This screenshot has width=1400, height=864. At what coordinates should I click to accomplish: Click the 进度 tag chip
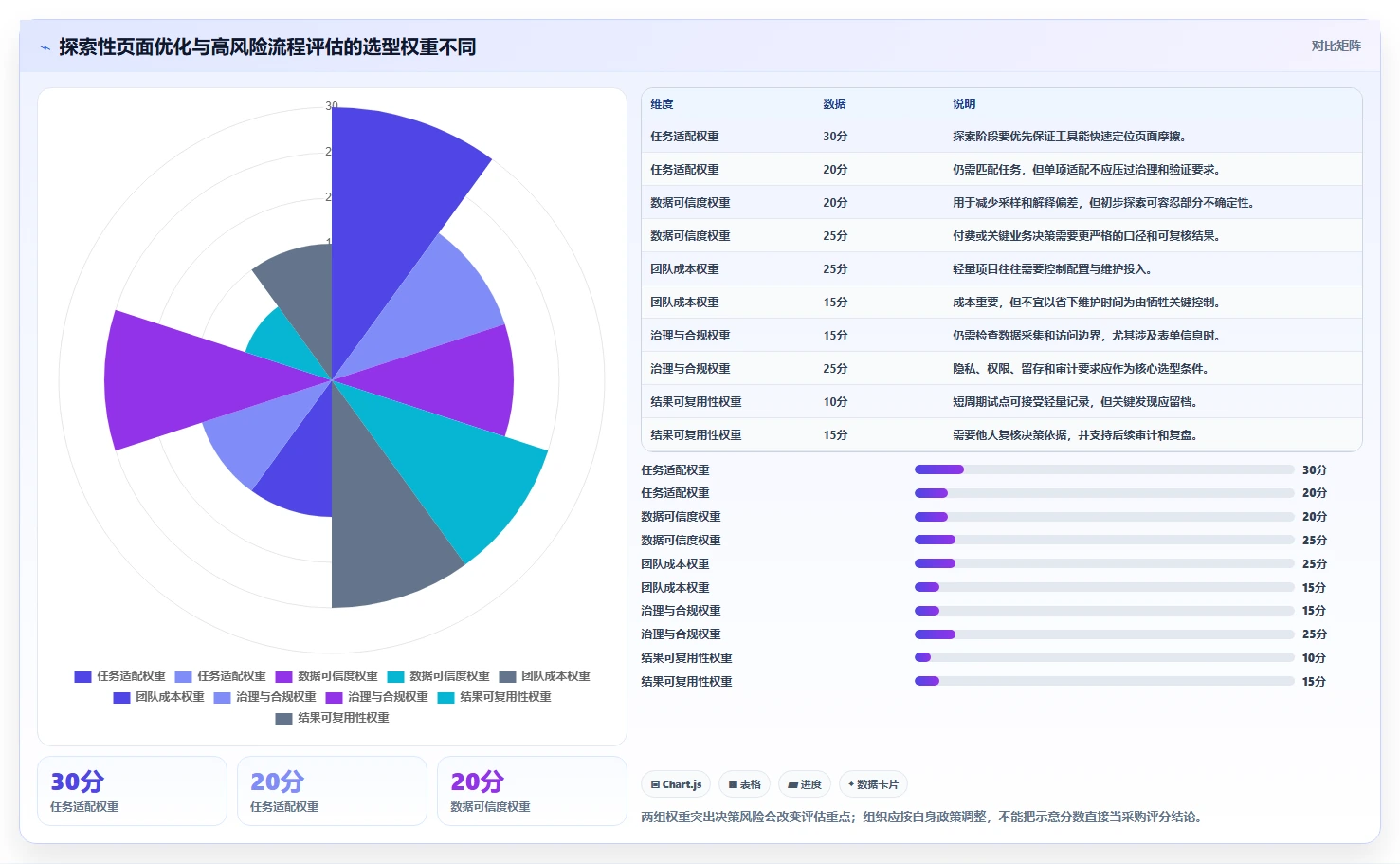[x=805, y=784]
